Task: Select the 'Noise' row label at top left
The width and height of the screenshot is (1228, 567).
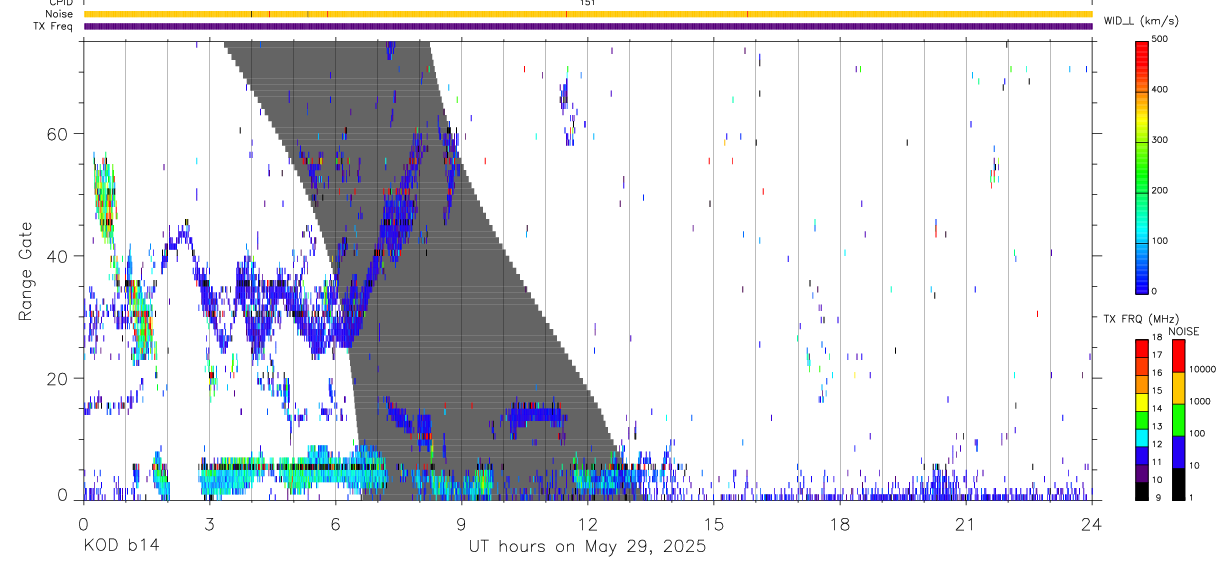Action: point(60,14)
